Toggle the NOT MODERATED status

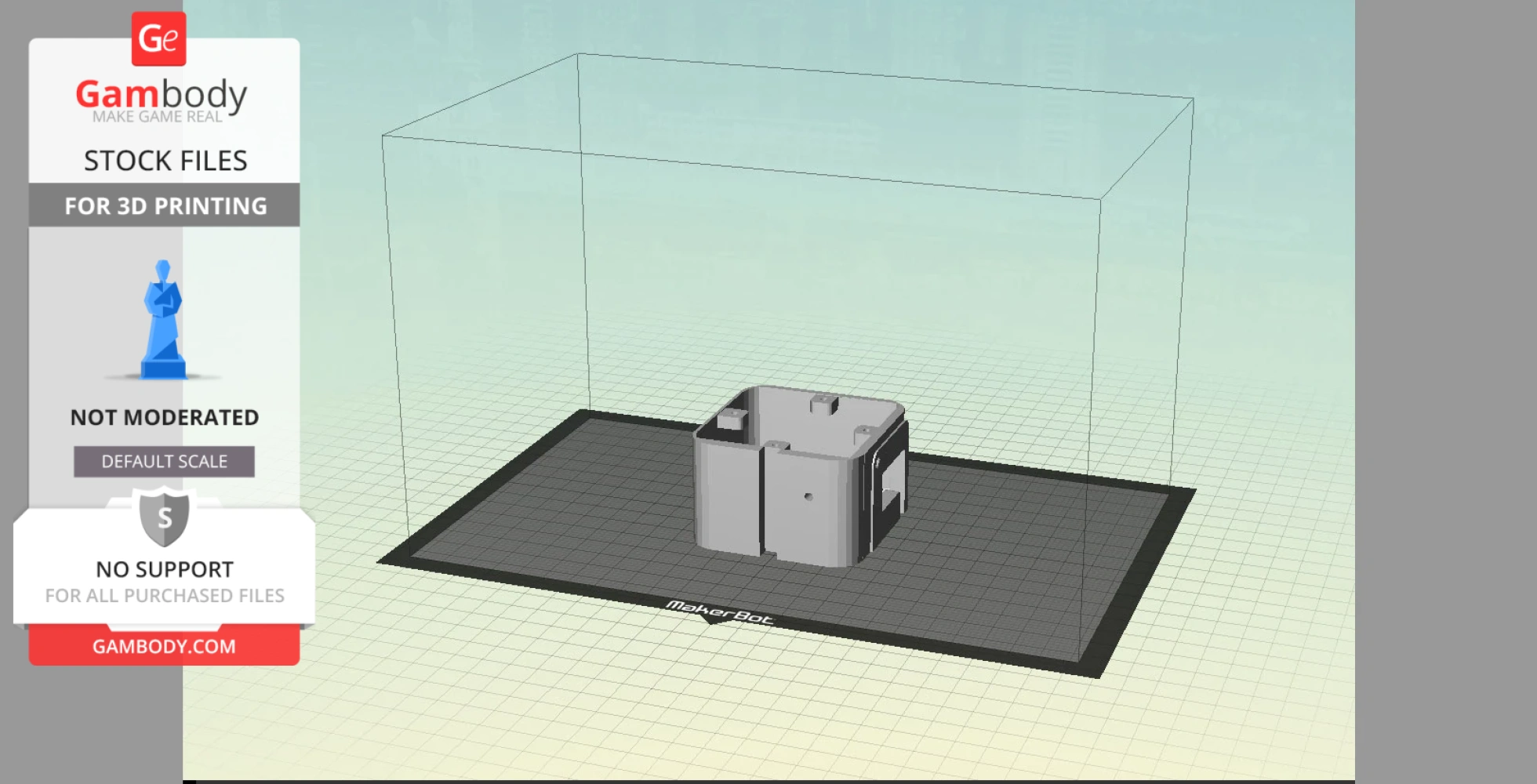coord(163,417)
